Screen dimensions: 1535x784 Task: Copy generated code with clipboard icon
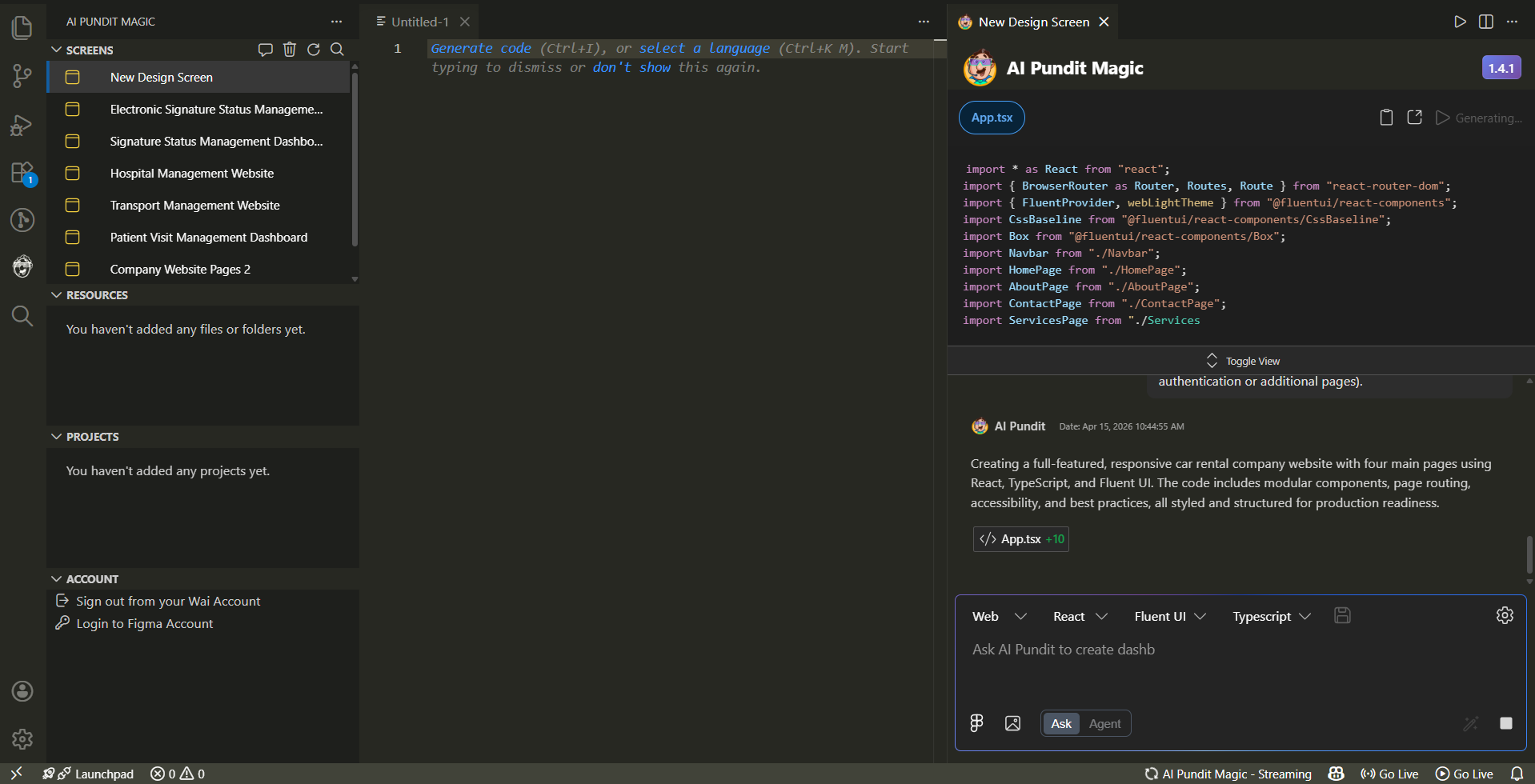[x=1387, y=118]
